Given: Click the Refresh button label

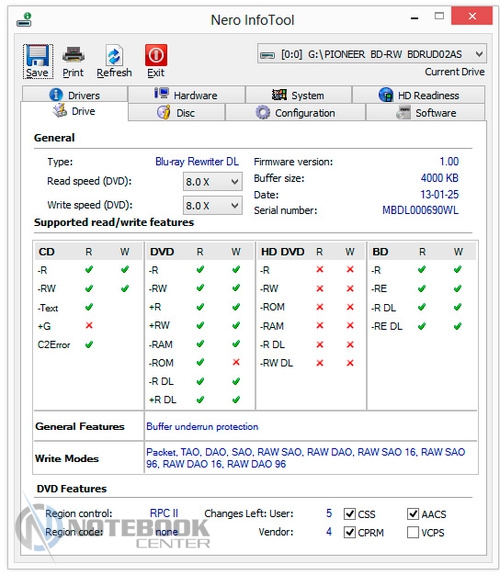Looking at the screenshot, I should tap(114, 73).
